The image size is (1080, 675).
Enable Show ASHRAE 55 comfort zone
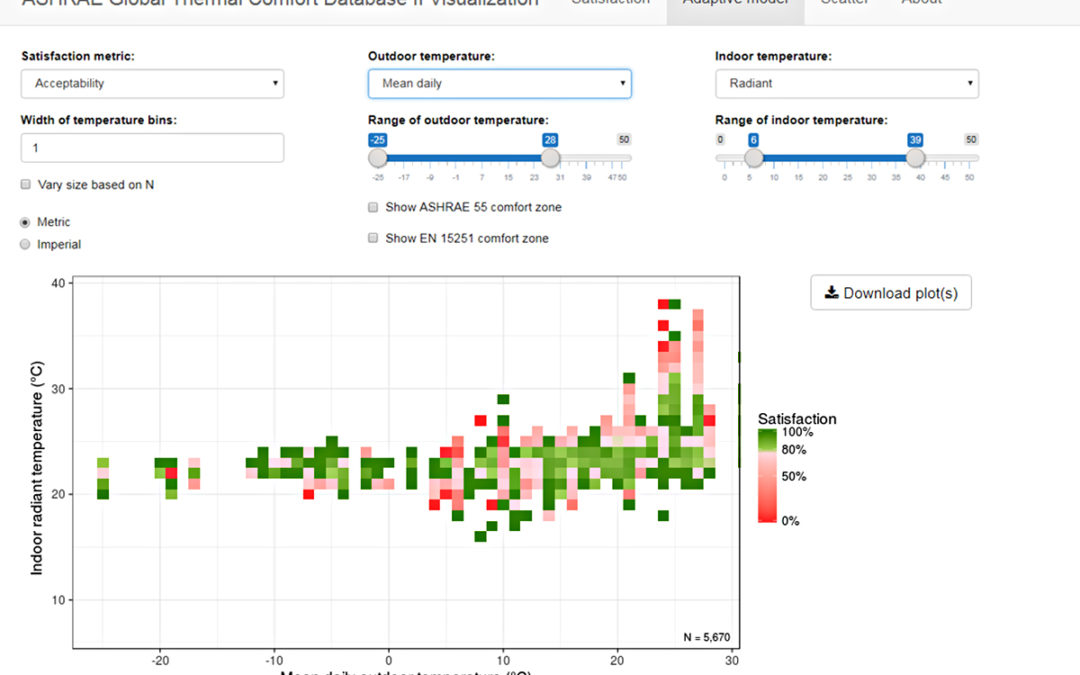click(373, 207)
